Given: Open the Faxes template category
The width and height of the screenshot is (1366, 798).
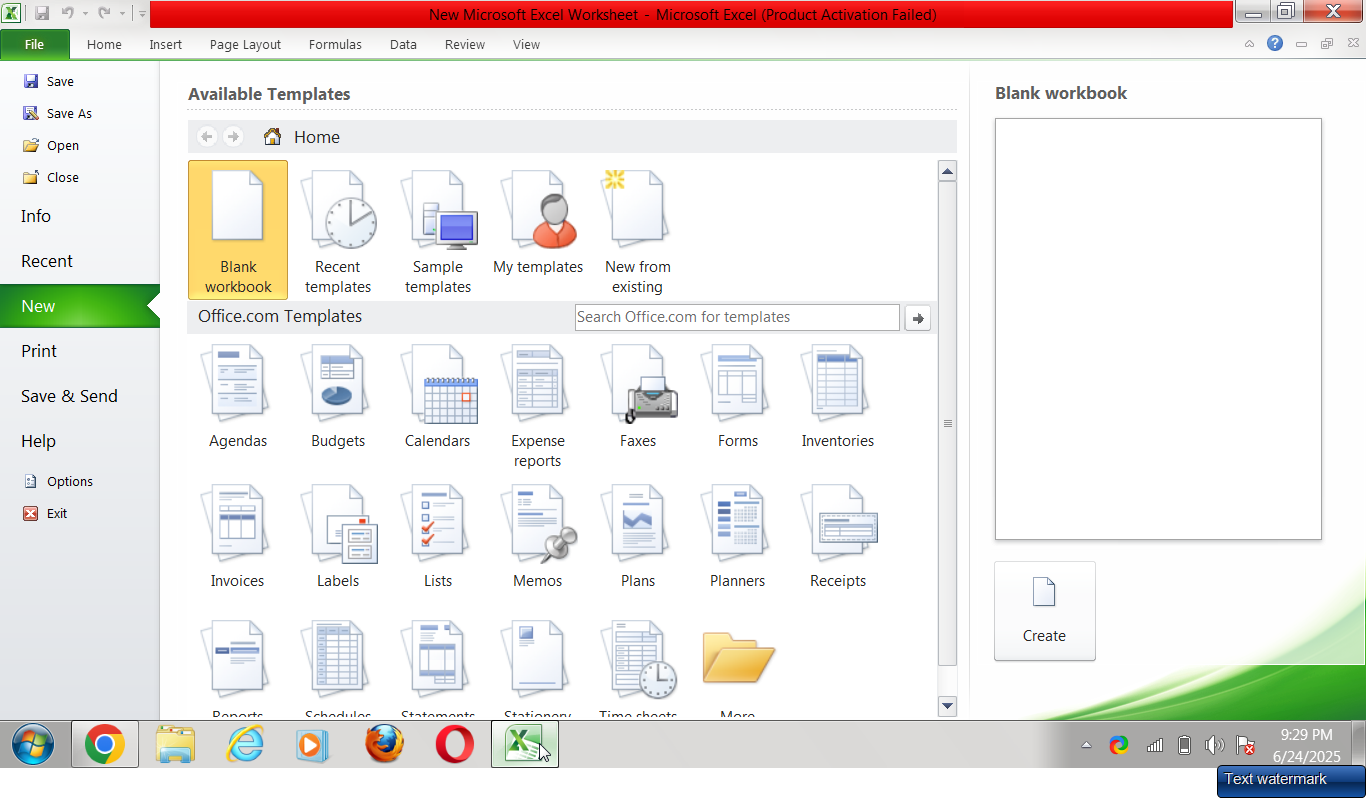Looking at the screenshot, I should [x=638, y=396].
